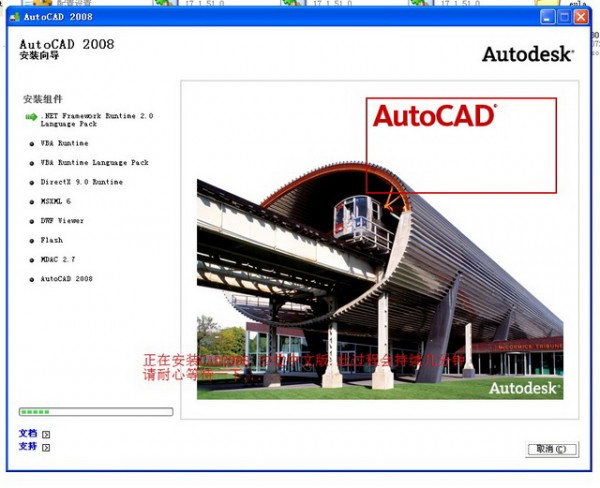Viewport: 600px width, 488px height.
Task: Select the MSXML 6 component item
Action: pos(56,201)
